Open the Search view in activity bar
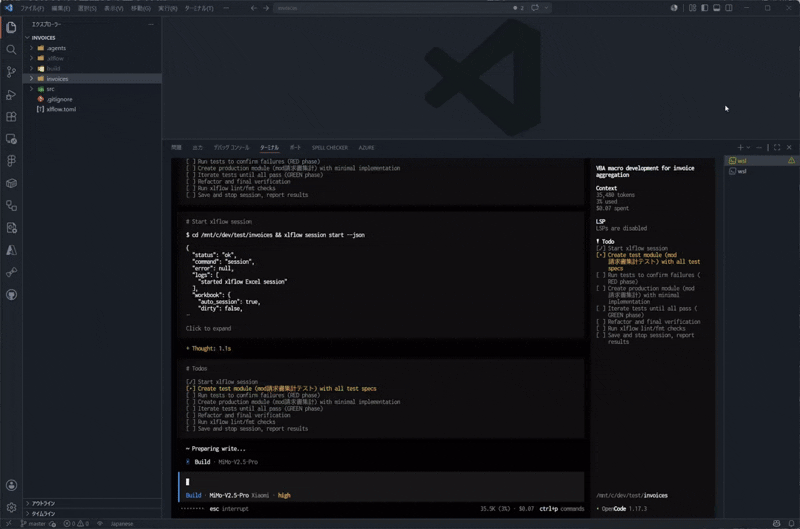 pyautogui.click(x=11, y=49)
